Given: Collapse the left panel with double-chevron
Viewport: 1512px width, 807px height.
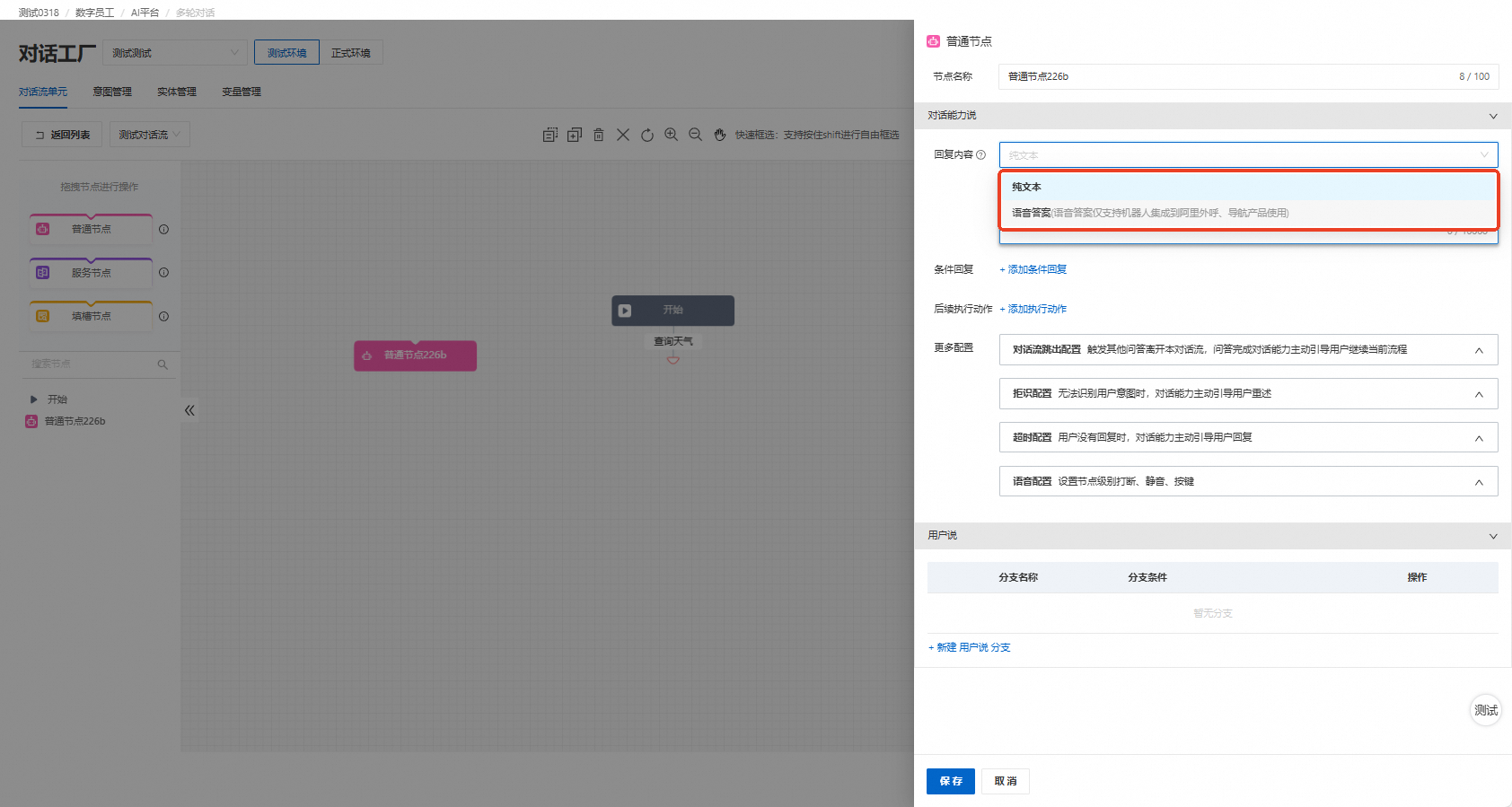Looking at the screenshot, I should point(189,410).
